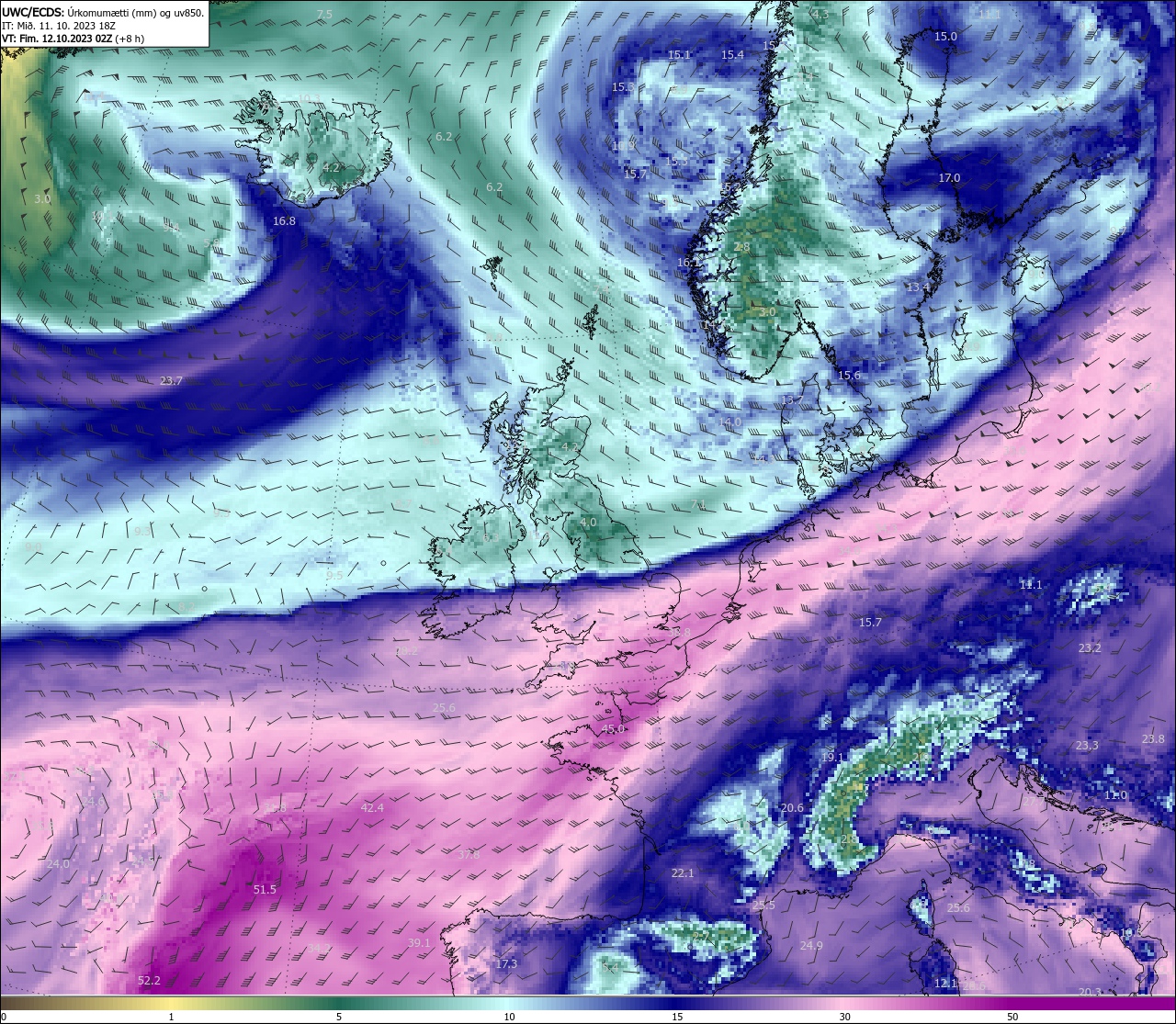
Task: Select the 24.0 value at the left edge
Action: coord(58,864)
